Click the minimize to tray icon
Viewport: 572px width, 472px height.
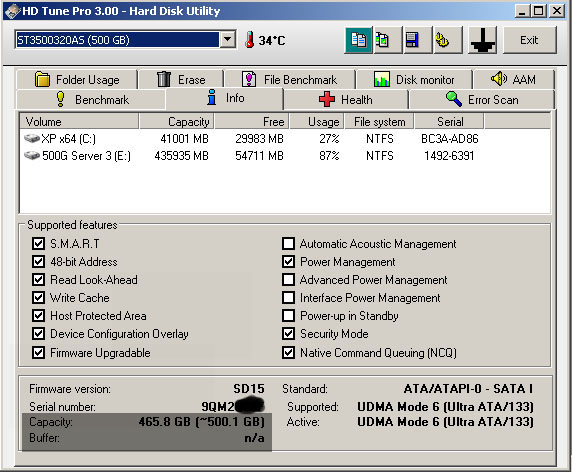point(483,40)
